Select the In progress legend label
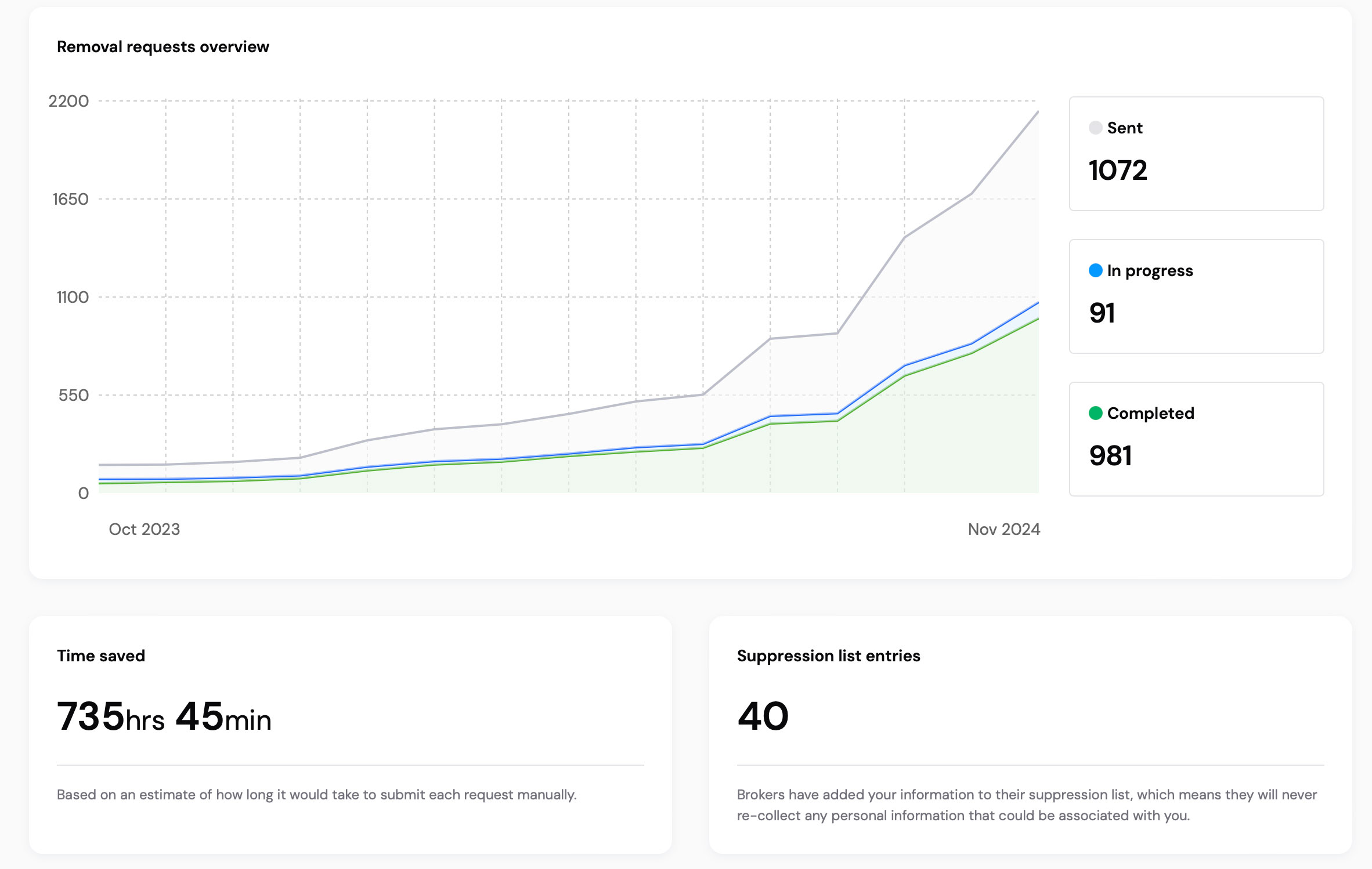The width and height of the screenshot is (1372, 869). 1150,271
